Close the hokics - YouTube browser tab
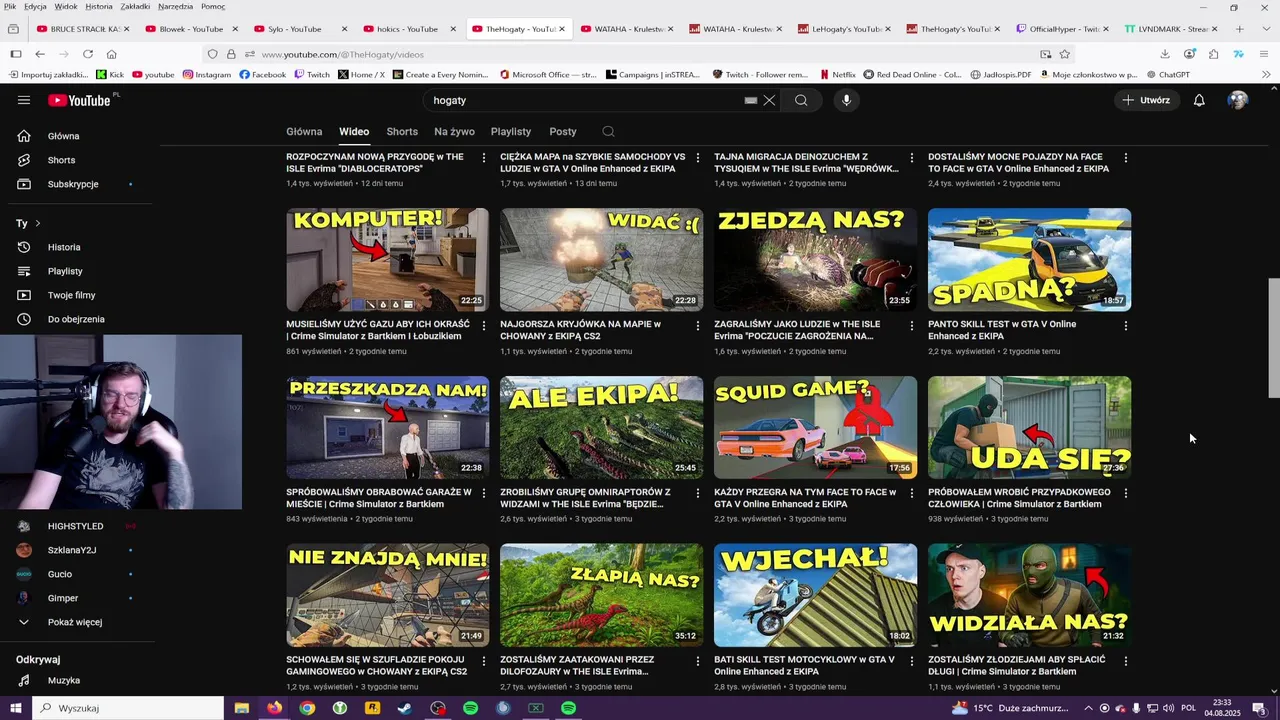1280x720 pixels. point(452,29)
